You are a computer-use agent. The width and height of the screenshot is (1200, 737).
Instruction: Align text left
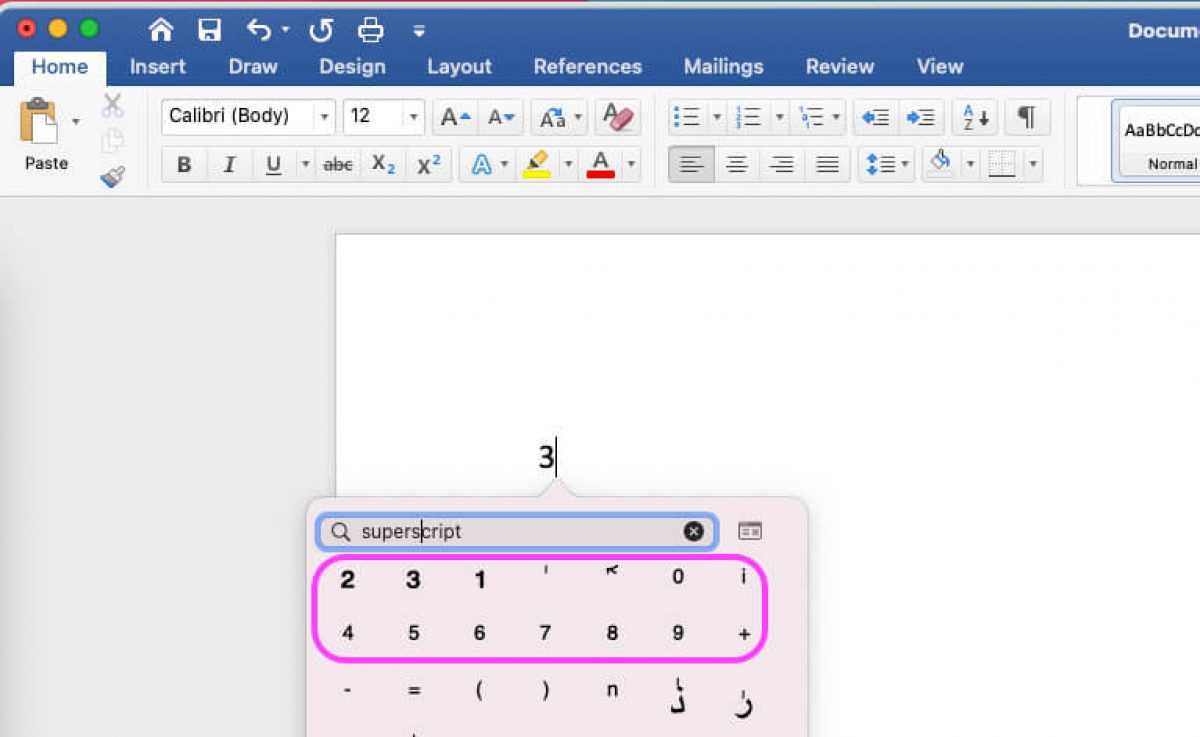pos(691,165)
